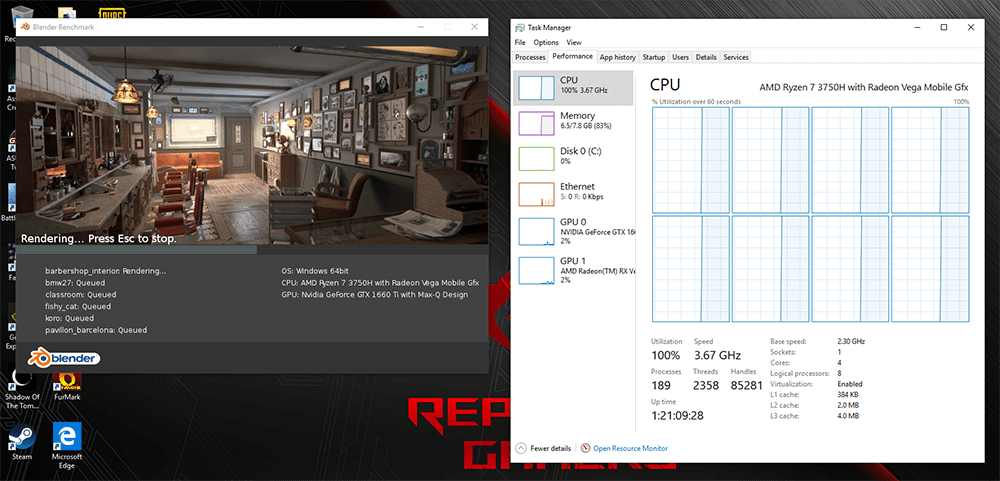Click the first logical processor graph
The width and height of the screenshot is (1000, 481).
pyautogui.click(x=691, y=160)
